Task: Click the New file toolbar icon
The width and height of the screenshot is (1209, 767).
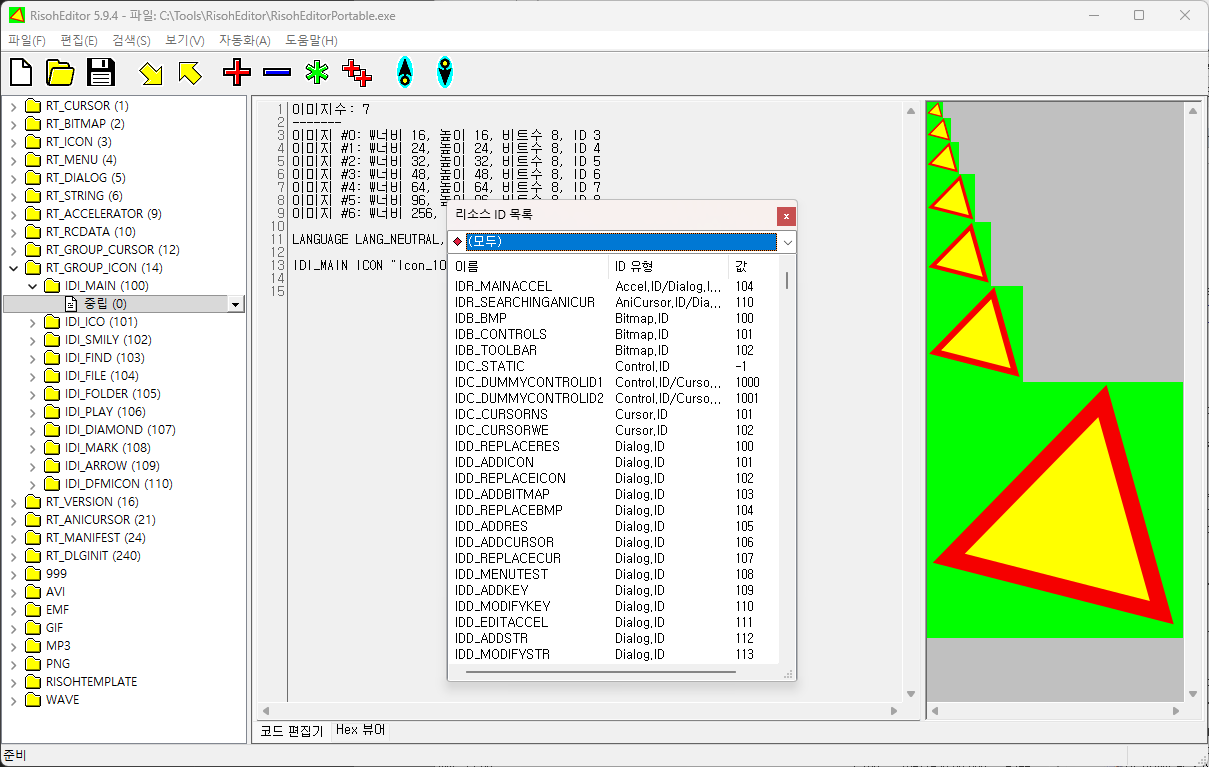Action: pos(21,72)
